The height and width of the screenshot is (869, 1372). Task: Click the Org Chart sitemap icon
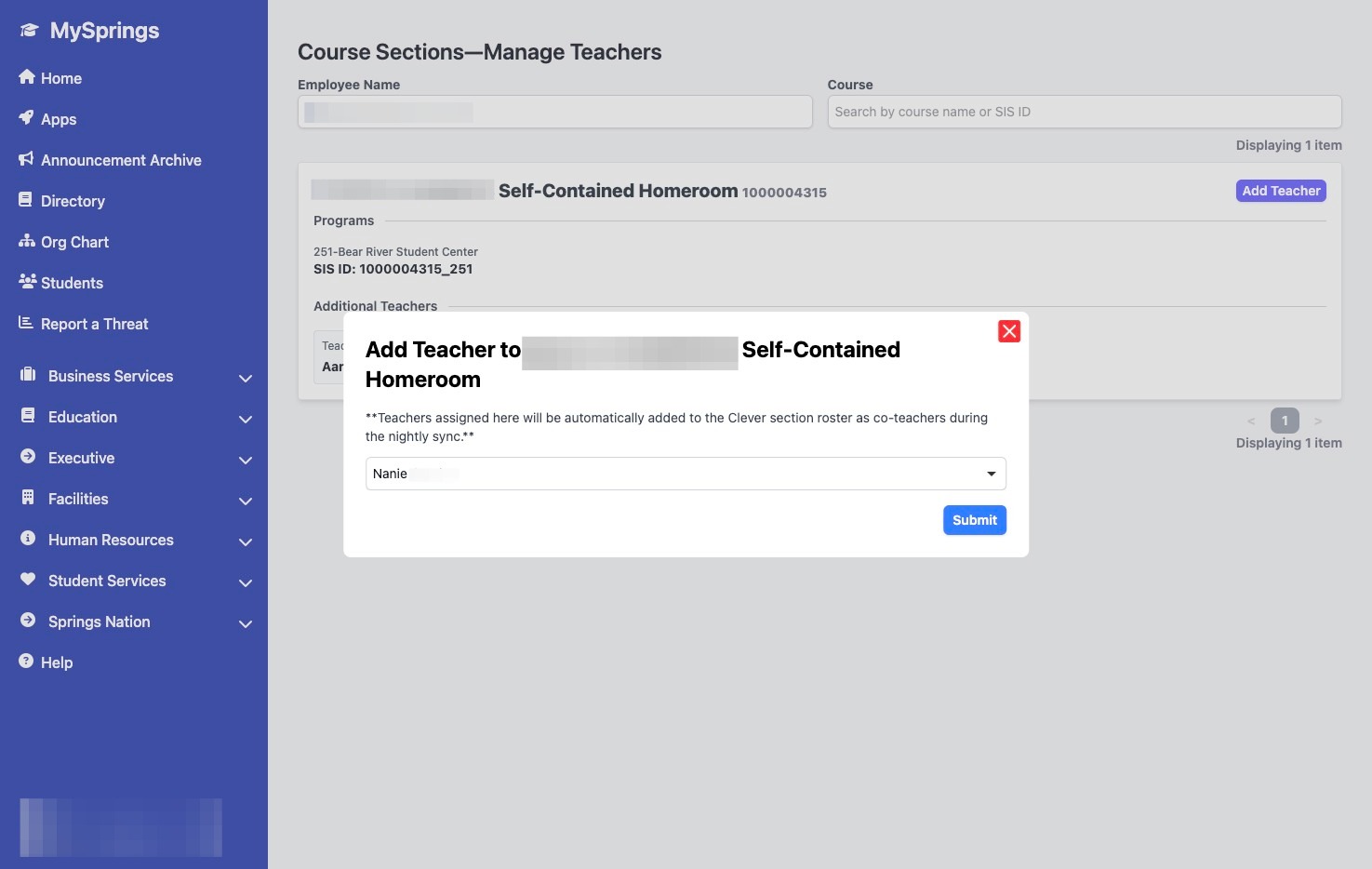27,241
